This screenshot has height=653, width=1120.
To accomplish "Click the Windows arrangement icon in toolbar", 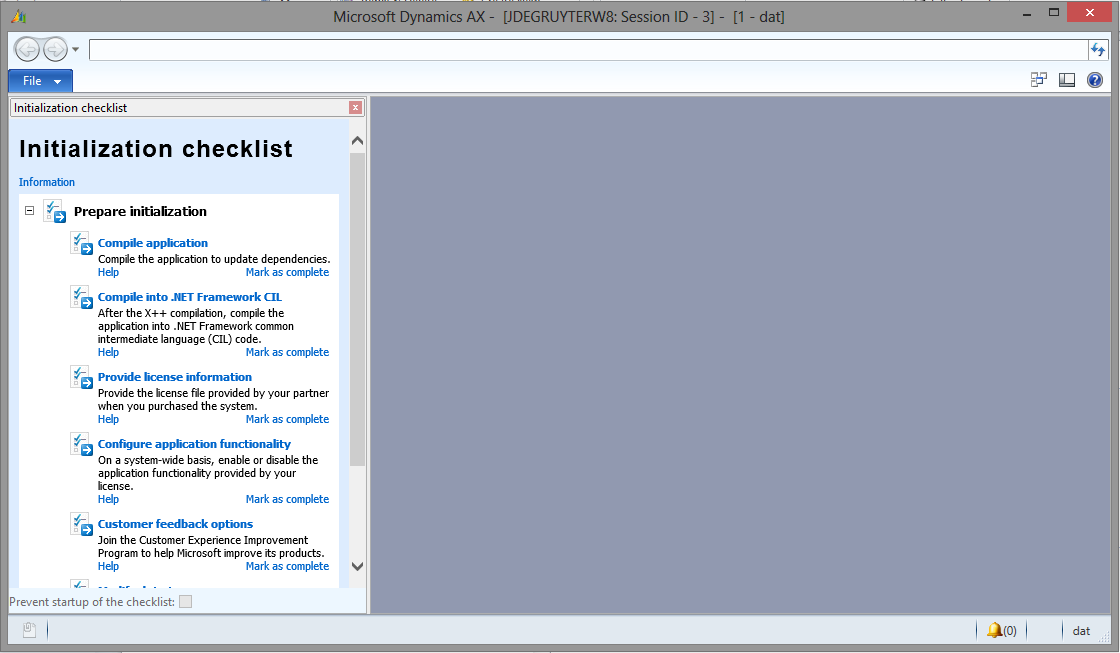I will click(x=1039, y=80).
